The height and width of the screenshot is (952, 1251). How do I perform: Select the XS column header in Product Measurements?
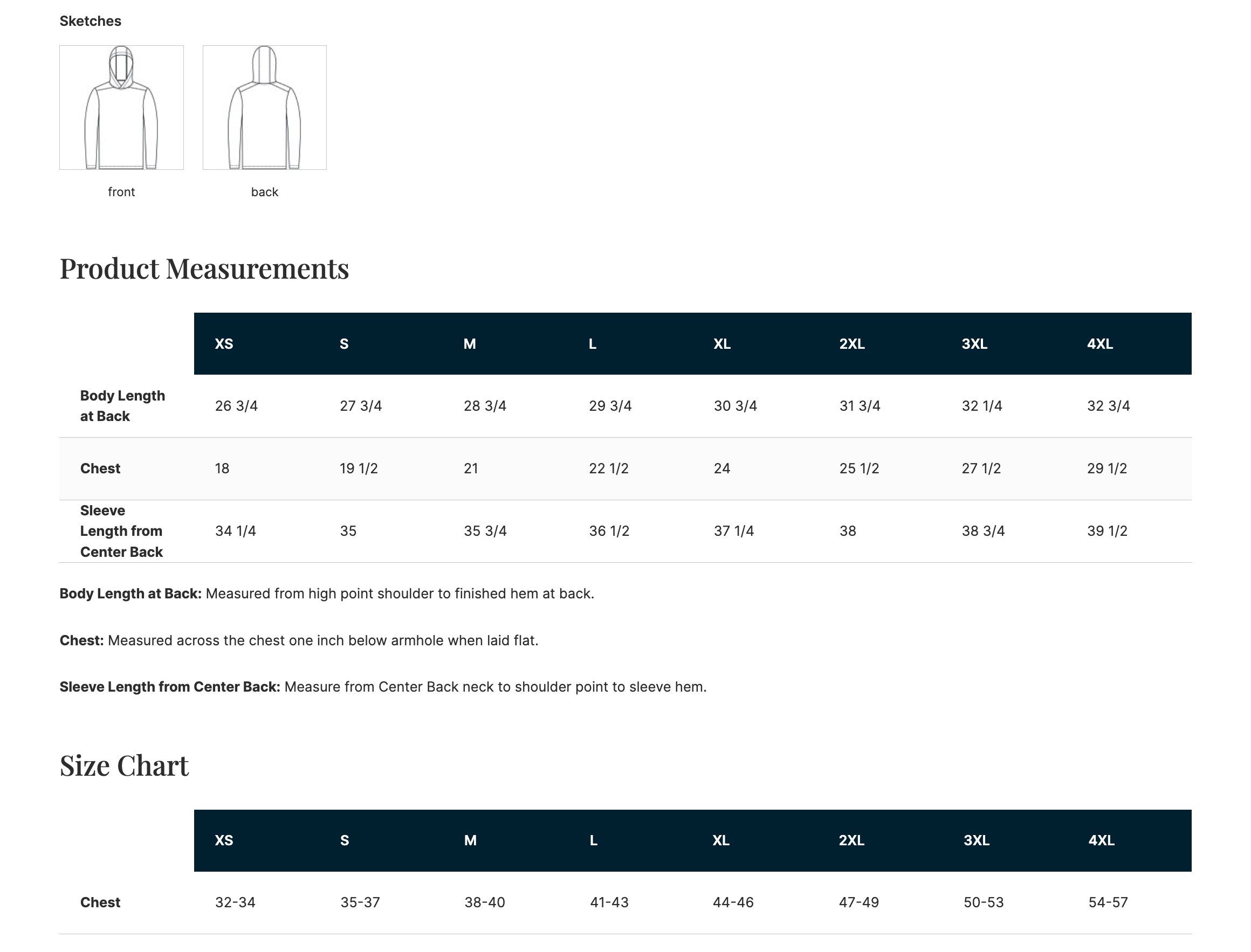coord(224,344)
